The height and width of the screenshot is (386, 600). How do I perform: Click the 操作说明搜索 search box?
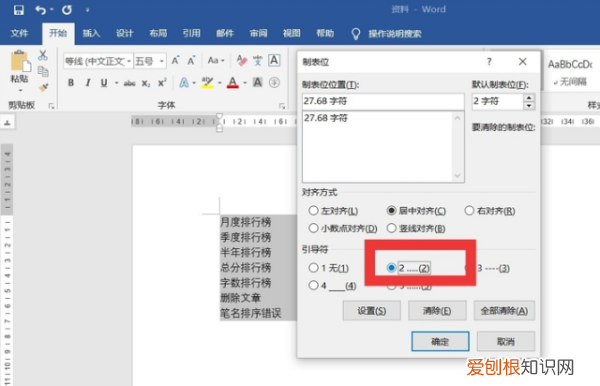click(x=395, y=34)
